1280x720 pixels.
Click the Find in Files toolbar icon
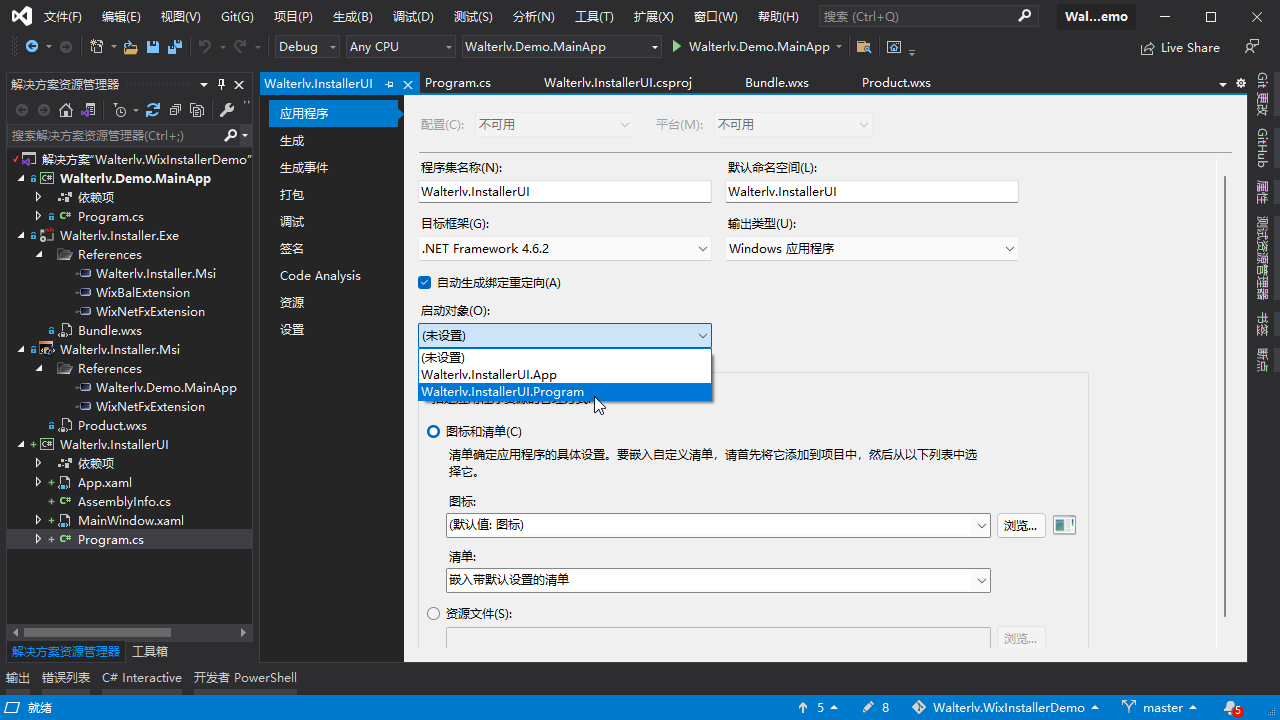coord(864,47)
